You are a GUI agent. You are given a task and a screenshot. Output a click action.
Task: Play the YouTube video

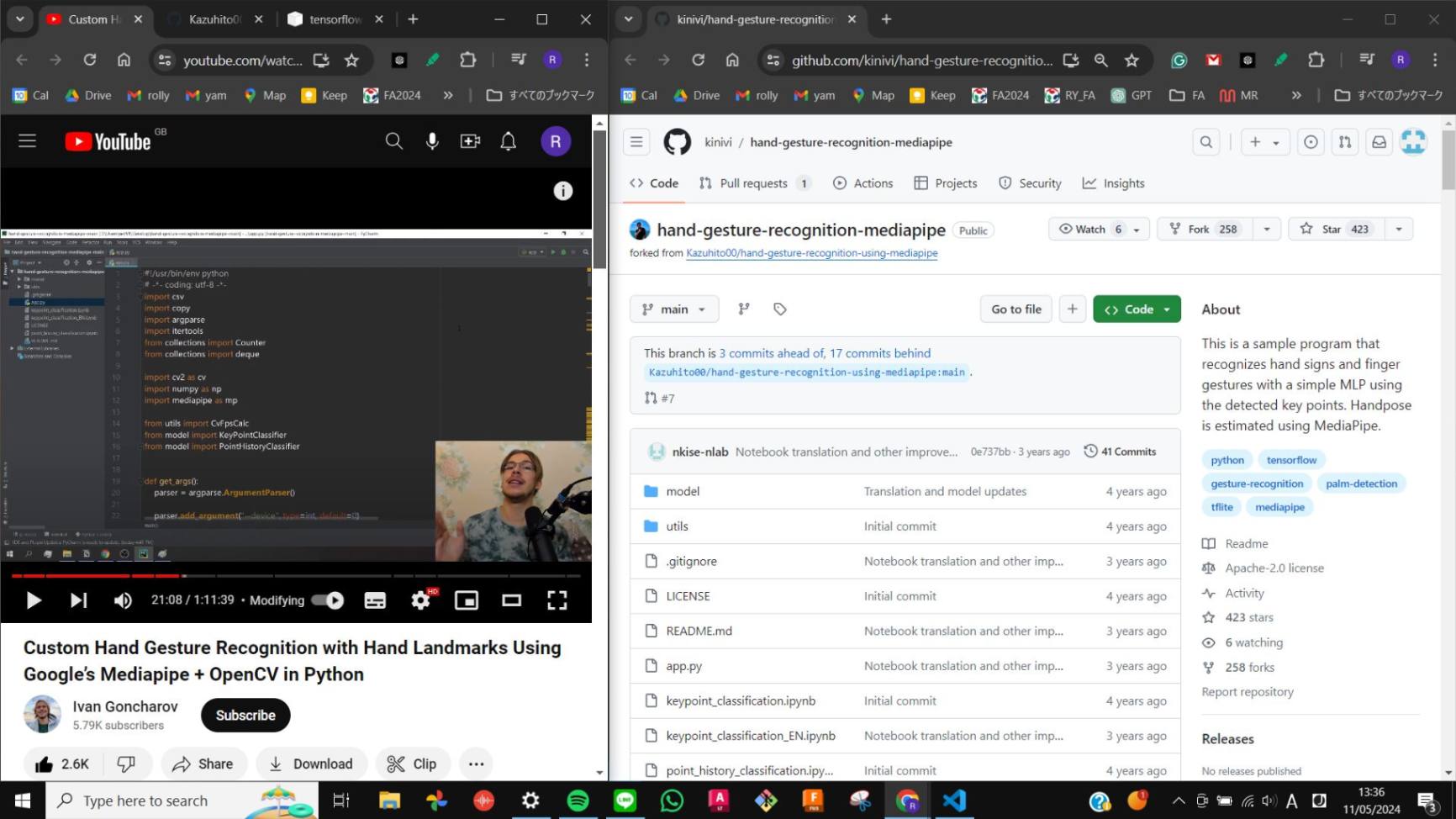pos(34,600)
